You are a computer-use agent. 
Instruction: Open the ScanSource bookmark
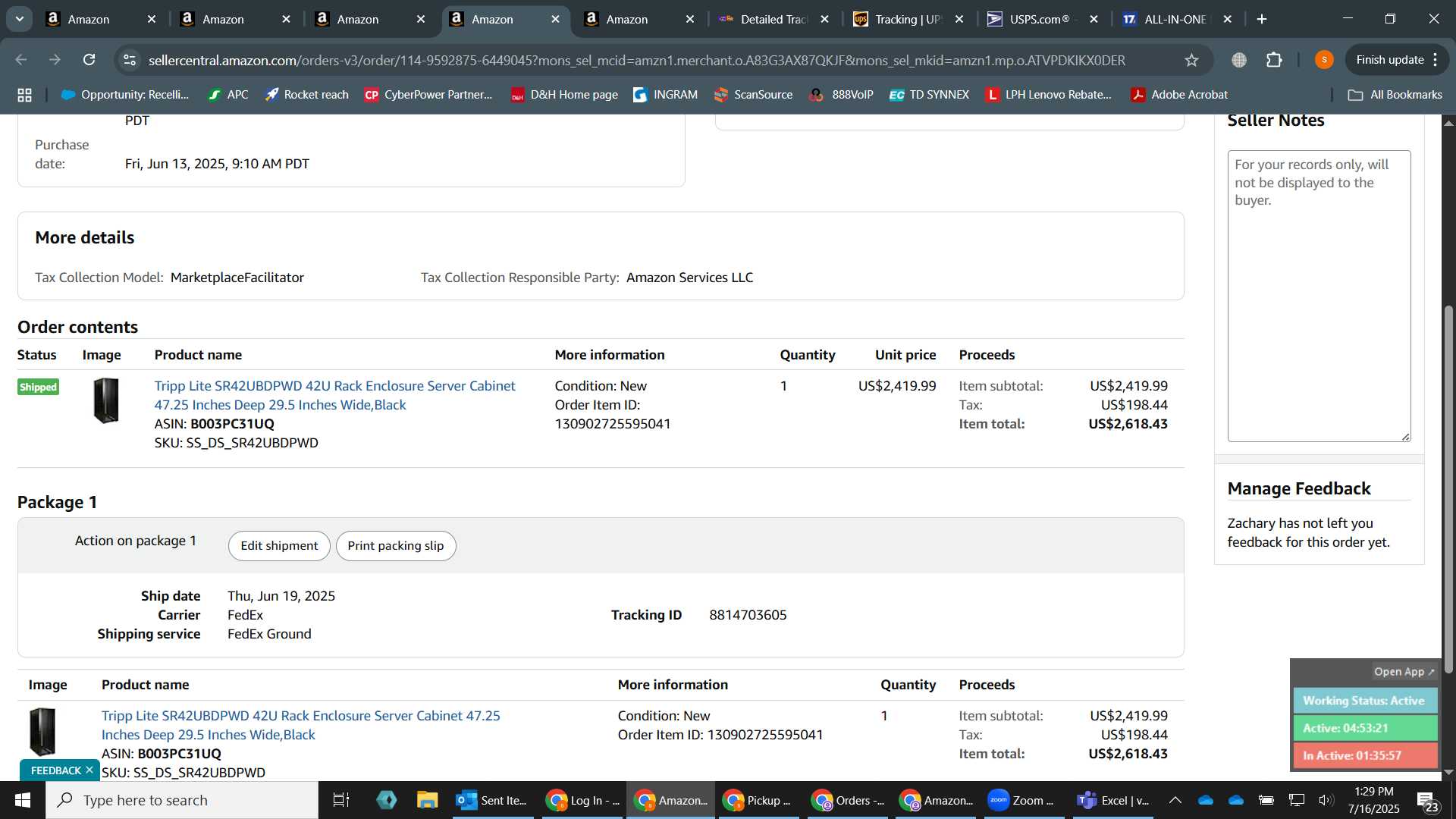coord(753,95)
